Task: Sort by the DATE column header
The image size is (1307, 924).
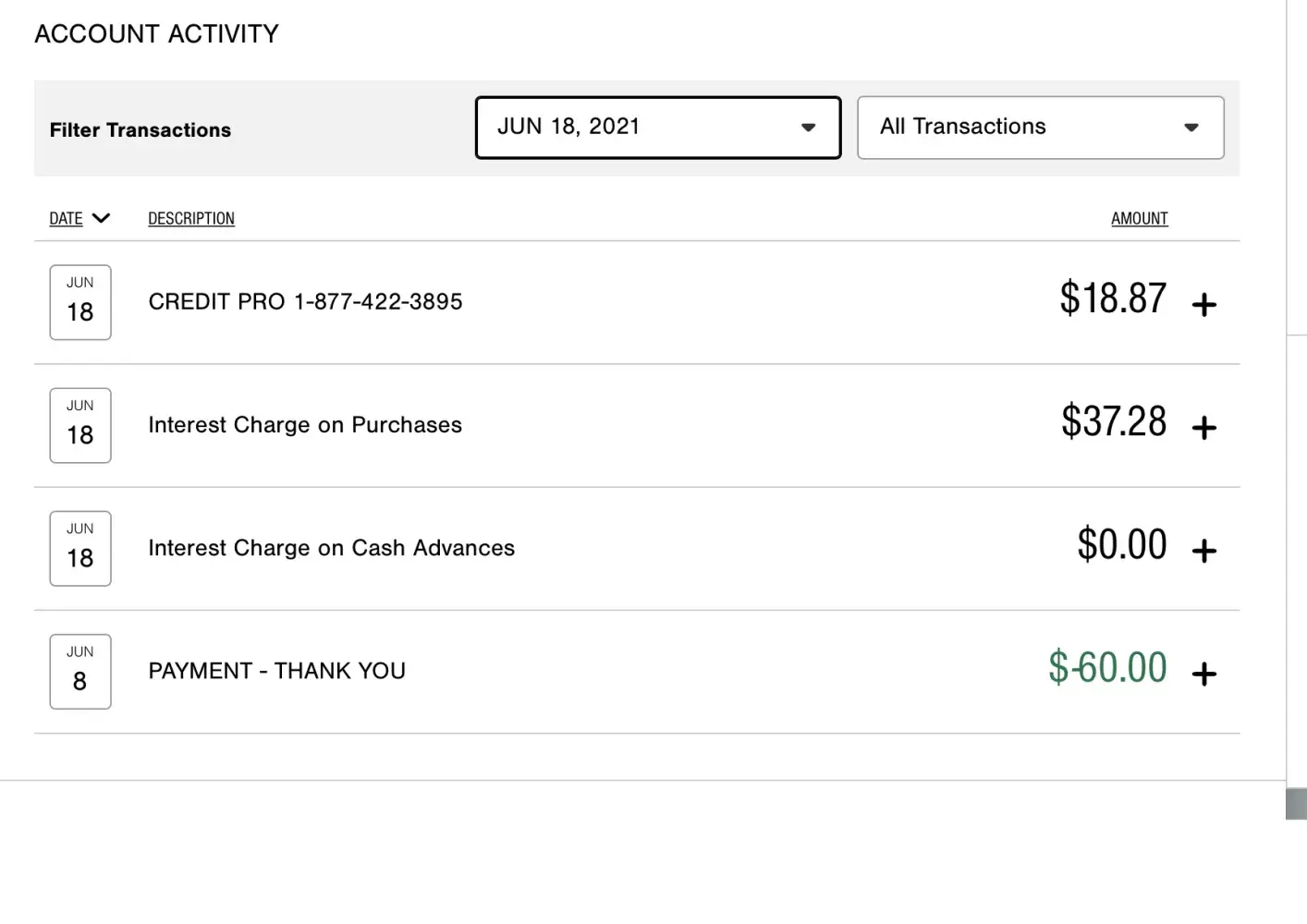Action: pyautogui.click(x=66, y=219)
